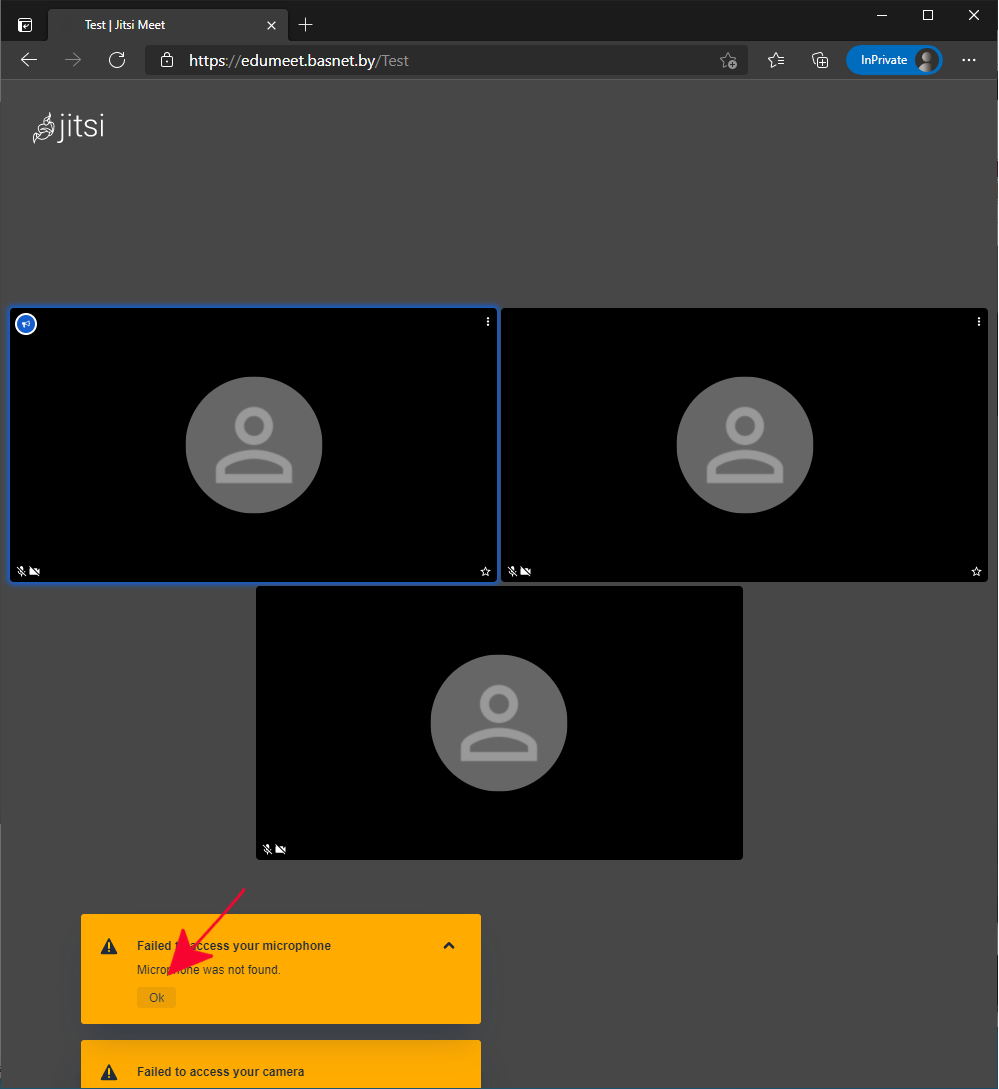Click the dominant speaker indicator icon
The width and height of the screenshot is (999, 1089).
(26, 324)
